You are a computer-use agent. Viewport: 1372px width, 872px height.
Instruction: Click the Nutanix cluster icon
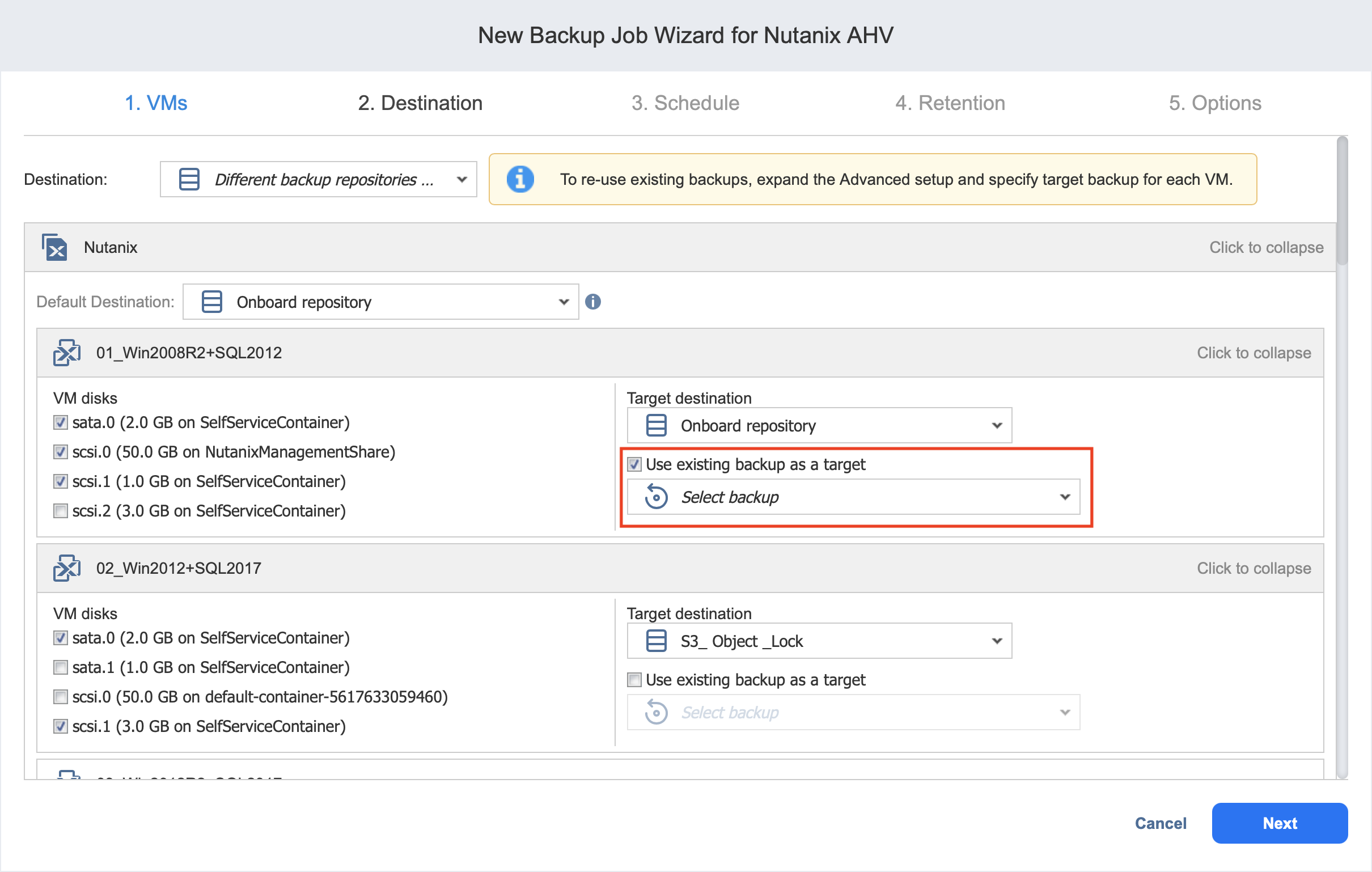click(54, 247)
